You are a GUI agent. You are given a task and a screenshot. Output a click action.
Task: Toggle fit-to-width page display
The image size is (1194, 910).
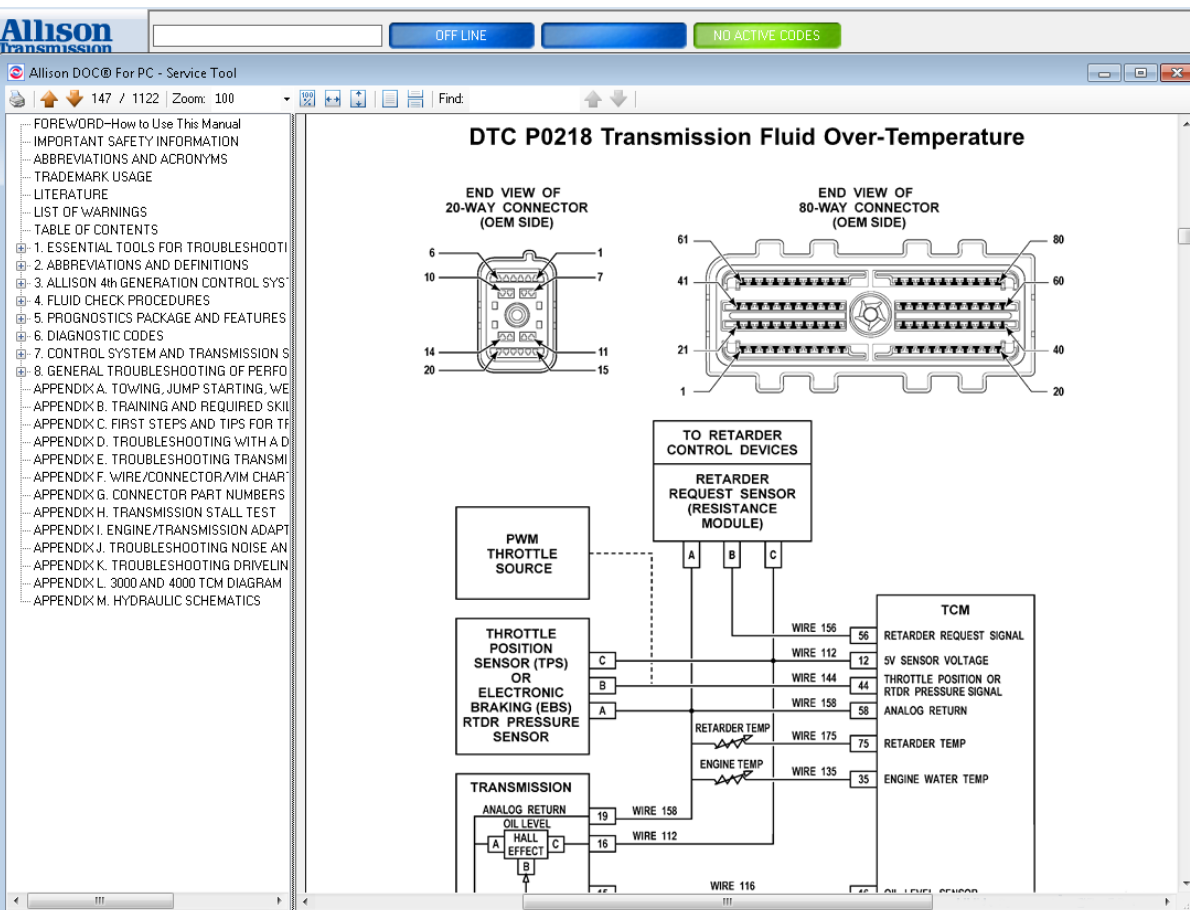pyautogui.click(x=330, y=98)
